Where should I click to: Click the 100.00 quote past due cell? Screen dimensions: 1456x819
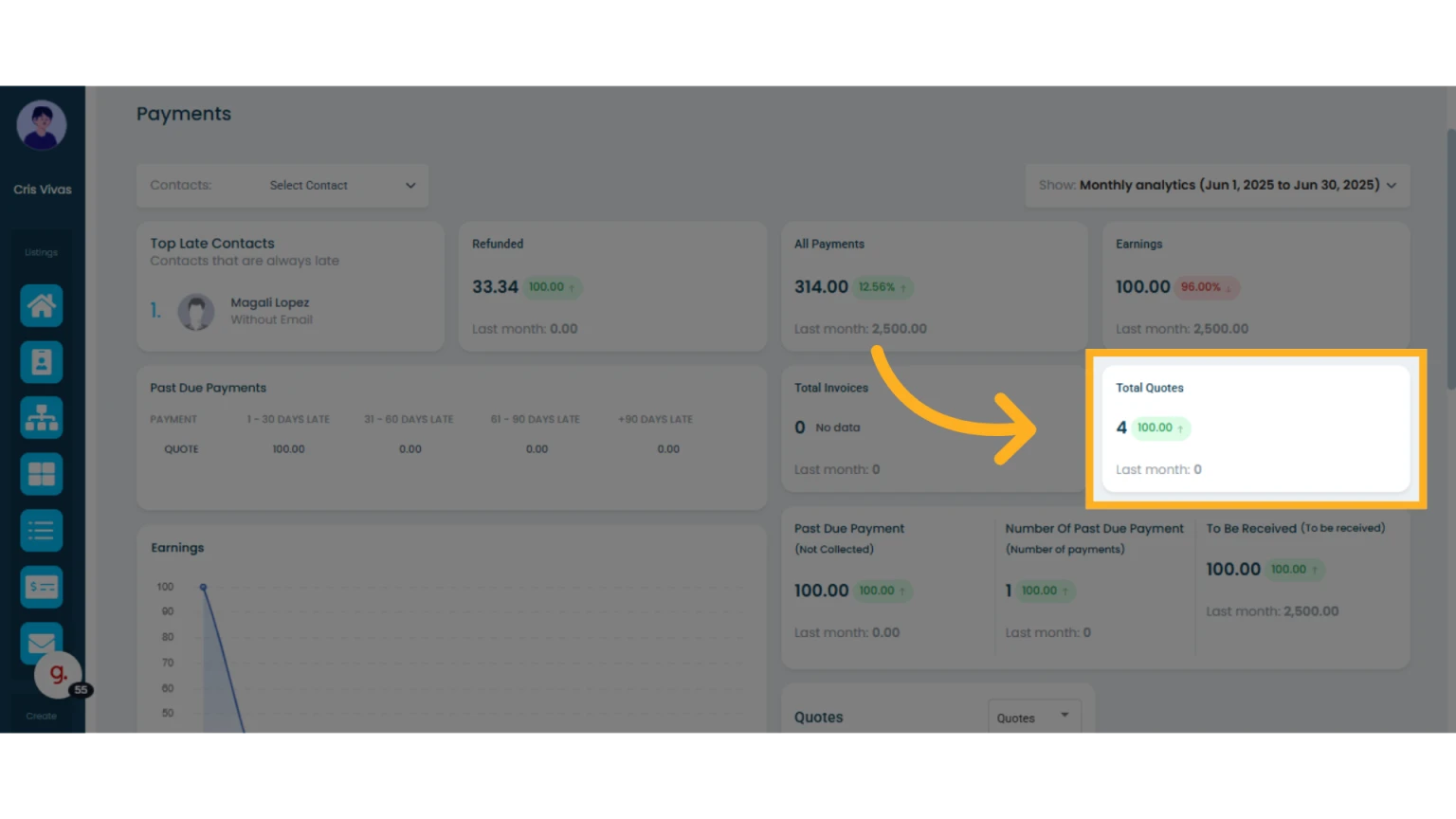pyautogui.click(x=288, y=449)
